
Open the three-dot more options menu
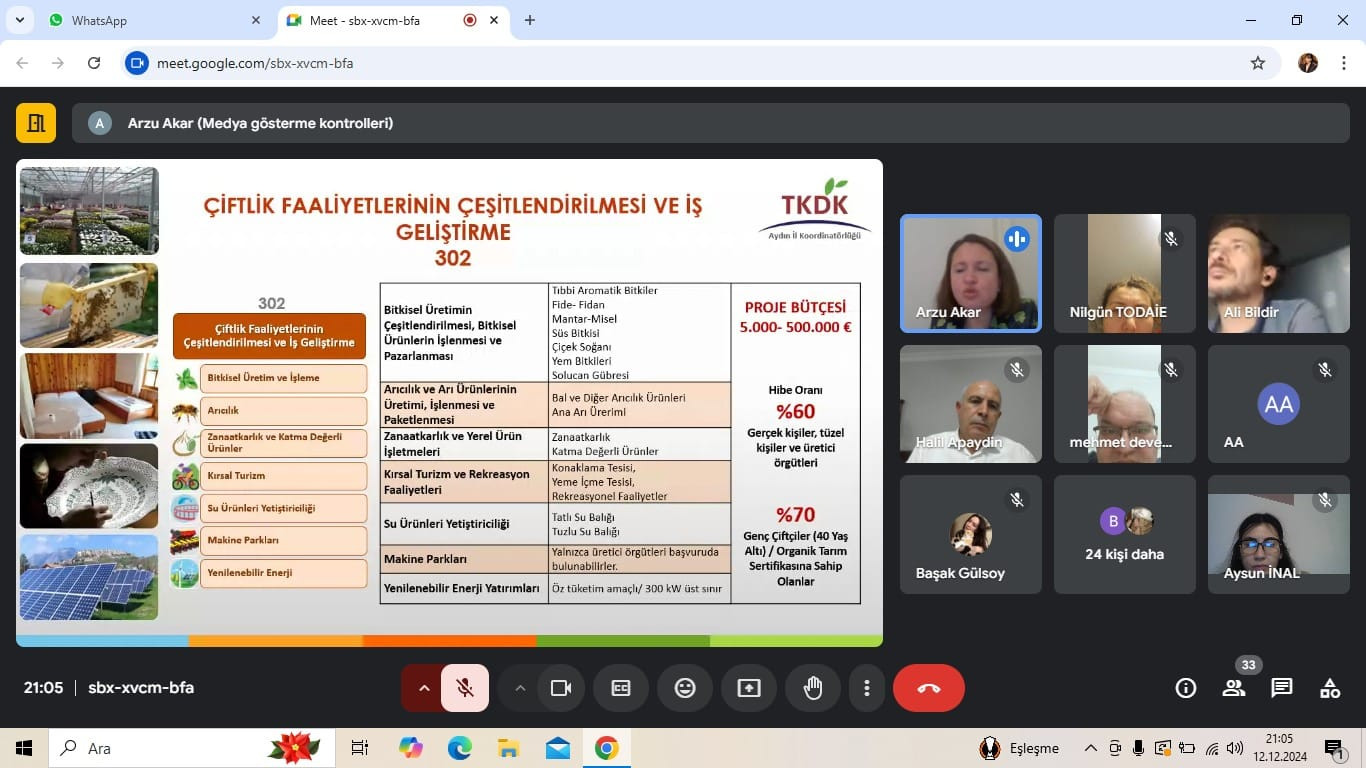(866, 688)
